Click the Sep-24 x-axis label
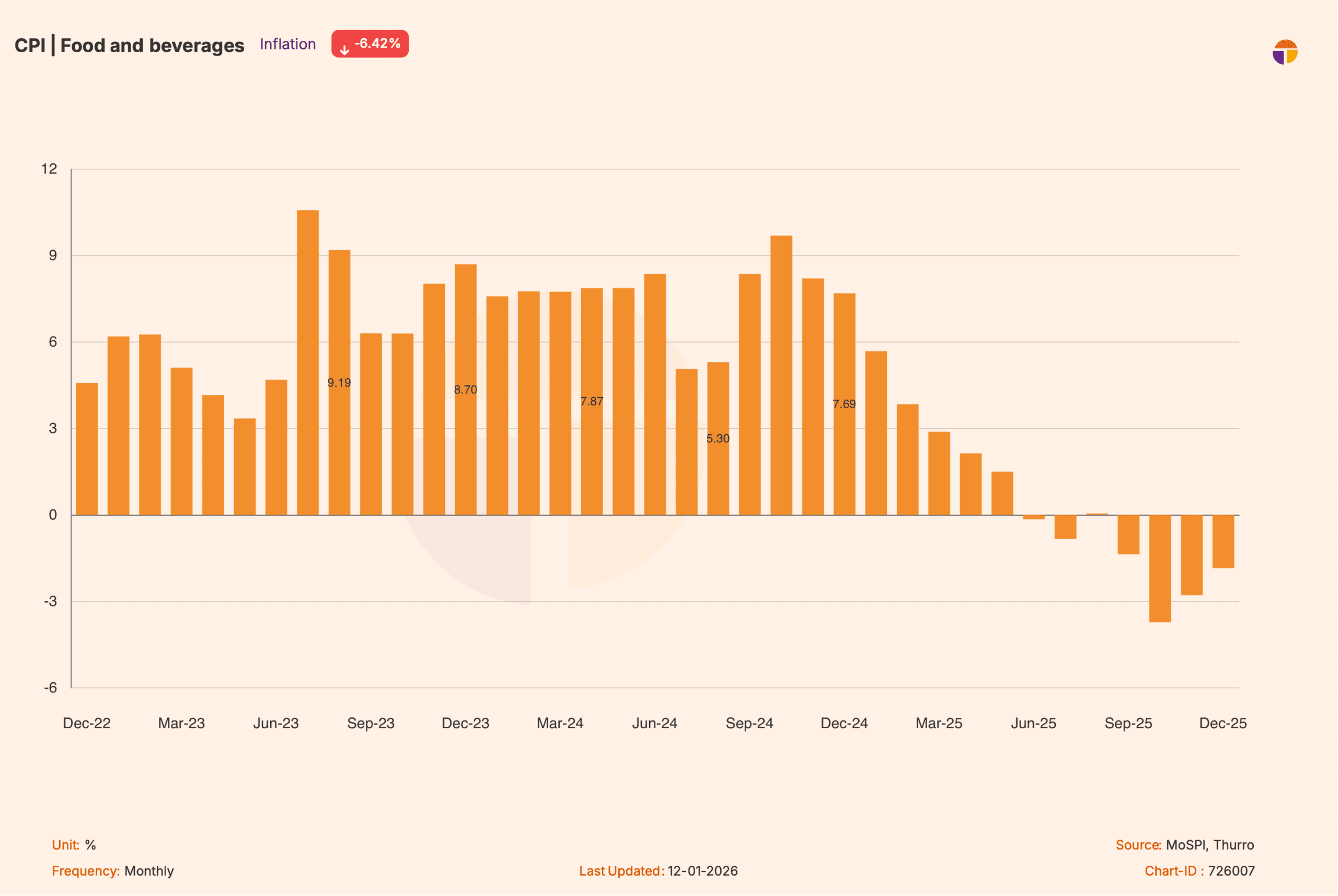The width and height of the screenshot is (1338, 896). (750, 724)
